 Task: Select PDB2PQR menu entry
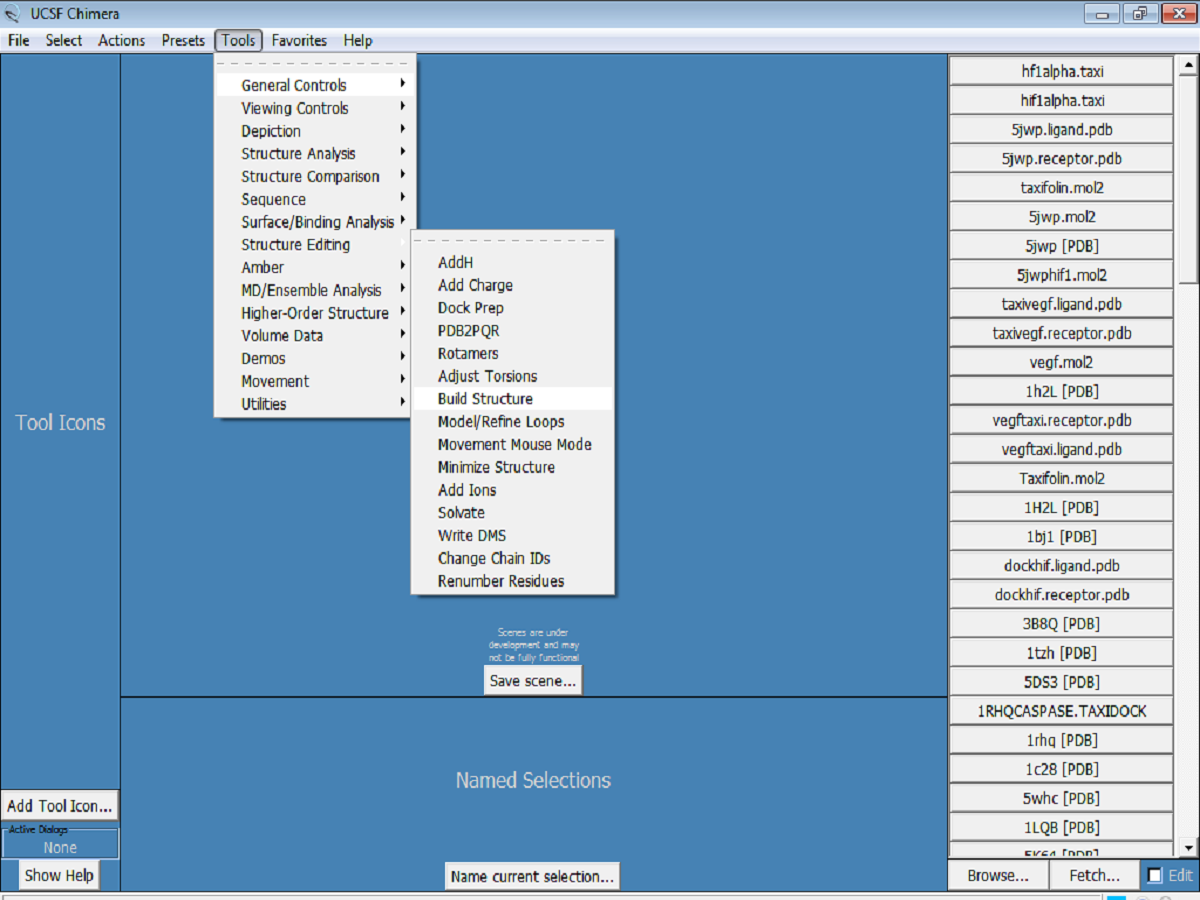[x=513, y=330]
